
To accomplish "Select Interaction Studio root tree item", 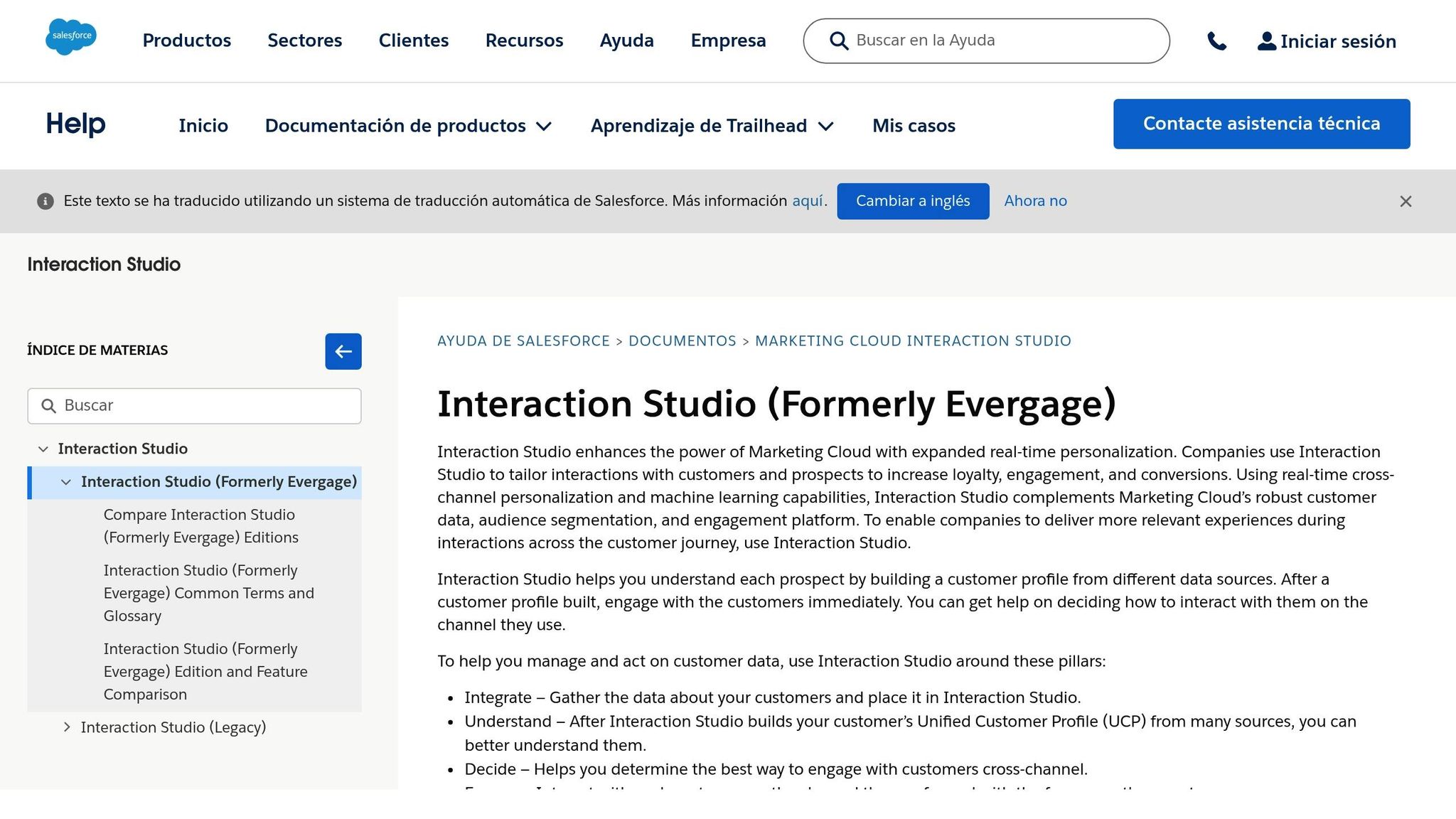I will pyautogui.click(x=123, y=449).
